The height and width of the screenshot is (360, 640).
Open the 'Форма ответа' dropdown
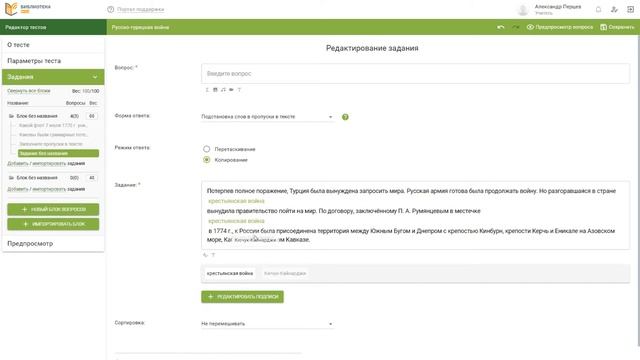pos(267,117)
